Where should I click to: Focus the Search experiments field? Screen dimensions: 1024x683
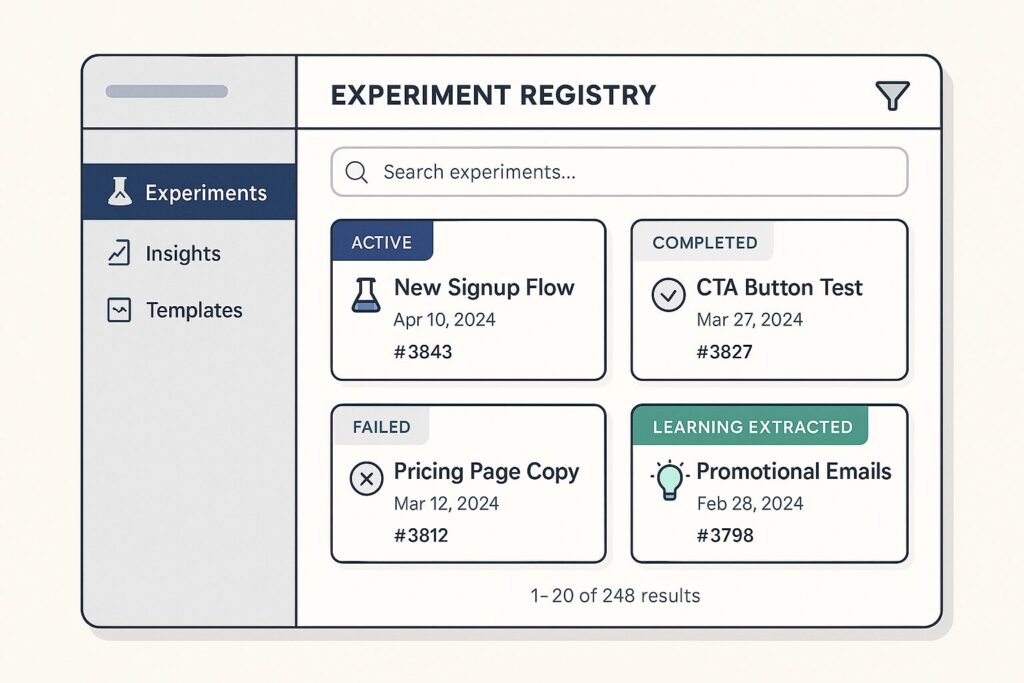point(619,172)
